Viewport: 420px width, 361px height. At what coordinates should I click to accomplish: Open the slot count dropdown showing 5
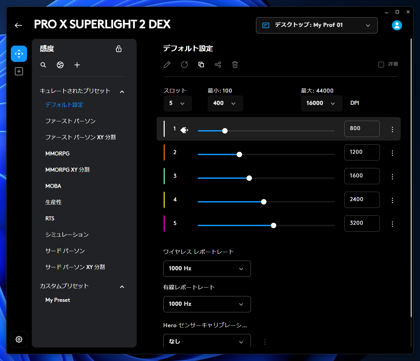point(178,103)
